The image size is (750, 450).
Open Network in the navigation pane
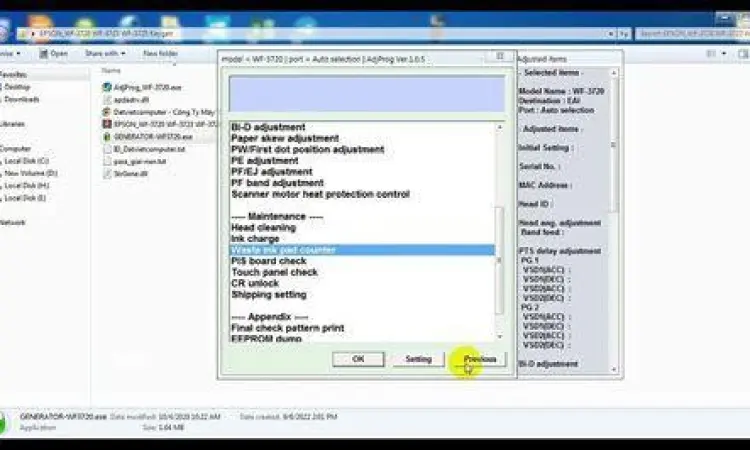[12, 222]
